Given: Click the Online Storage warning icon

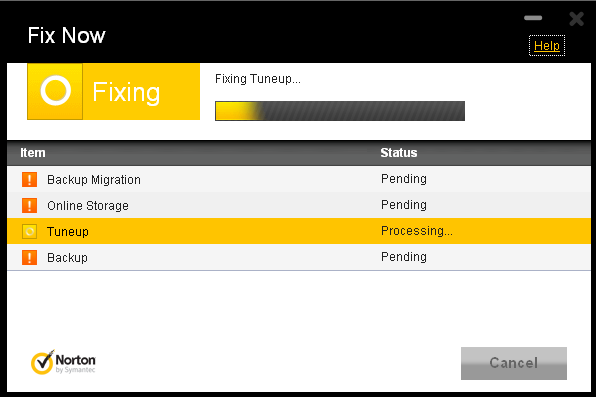Looking at the screenshot, I should coord(29,205).
